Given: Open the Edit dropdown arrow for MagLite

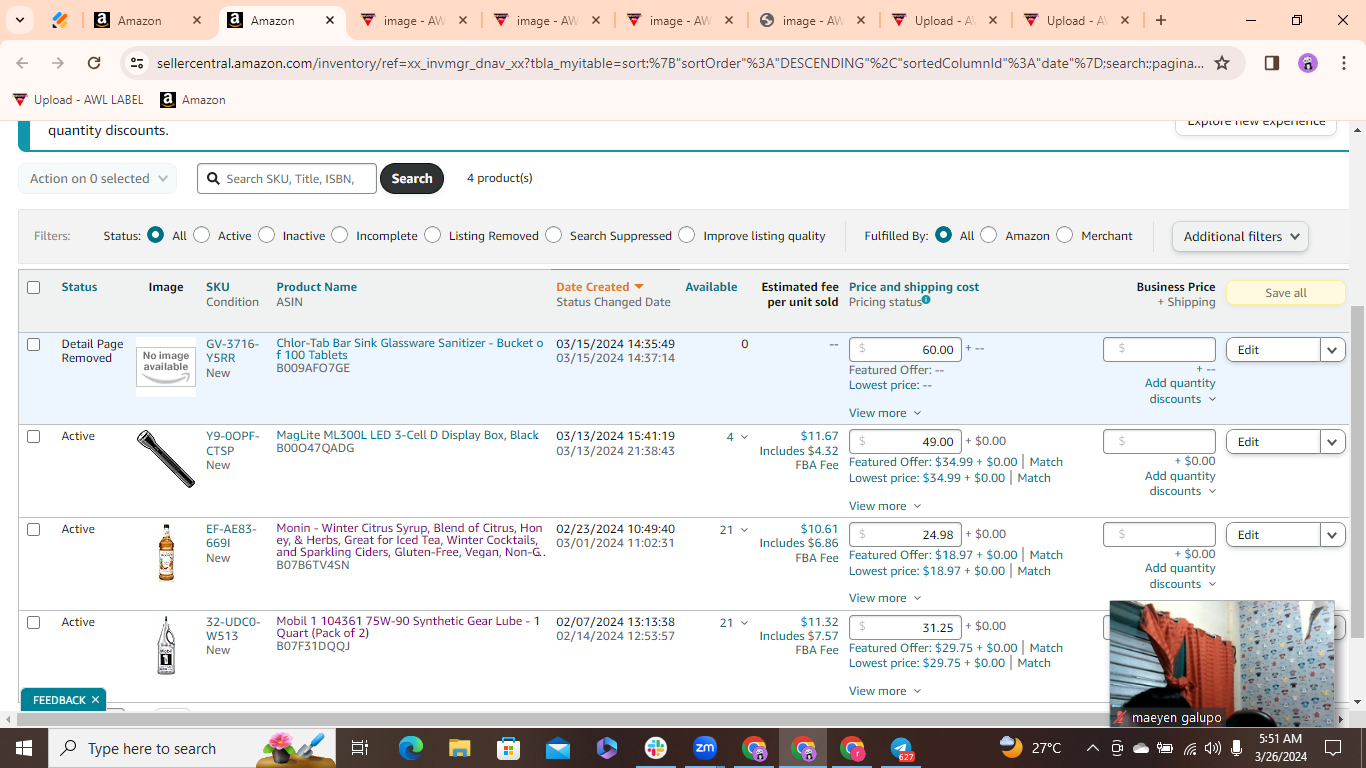Looking at the screenshot, I should click(x=1333, y=442).
